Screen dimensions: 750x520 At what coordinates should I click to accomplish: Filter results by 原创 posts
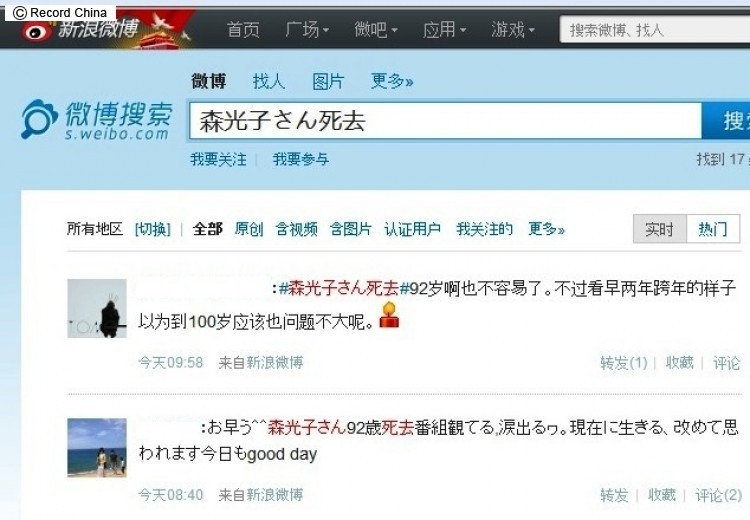(249, 229)
